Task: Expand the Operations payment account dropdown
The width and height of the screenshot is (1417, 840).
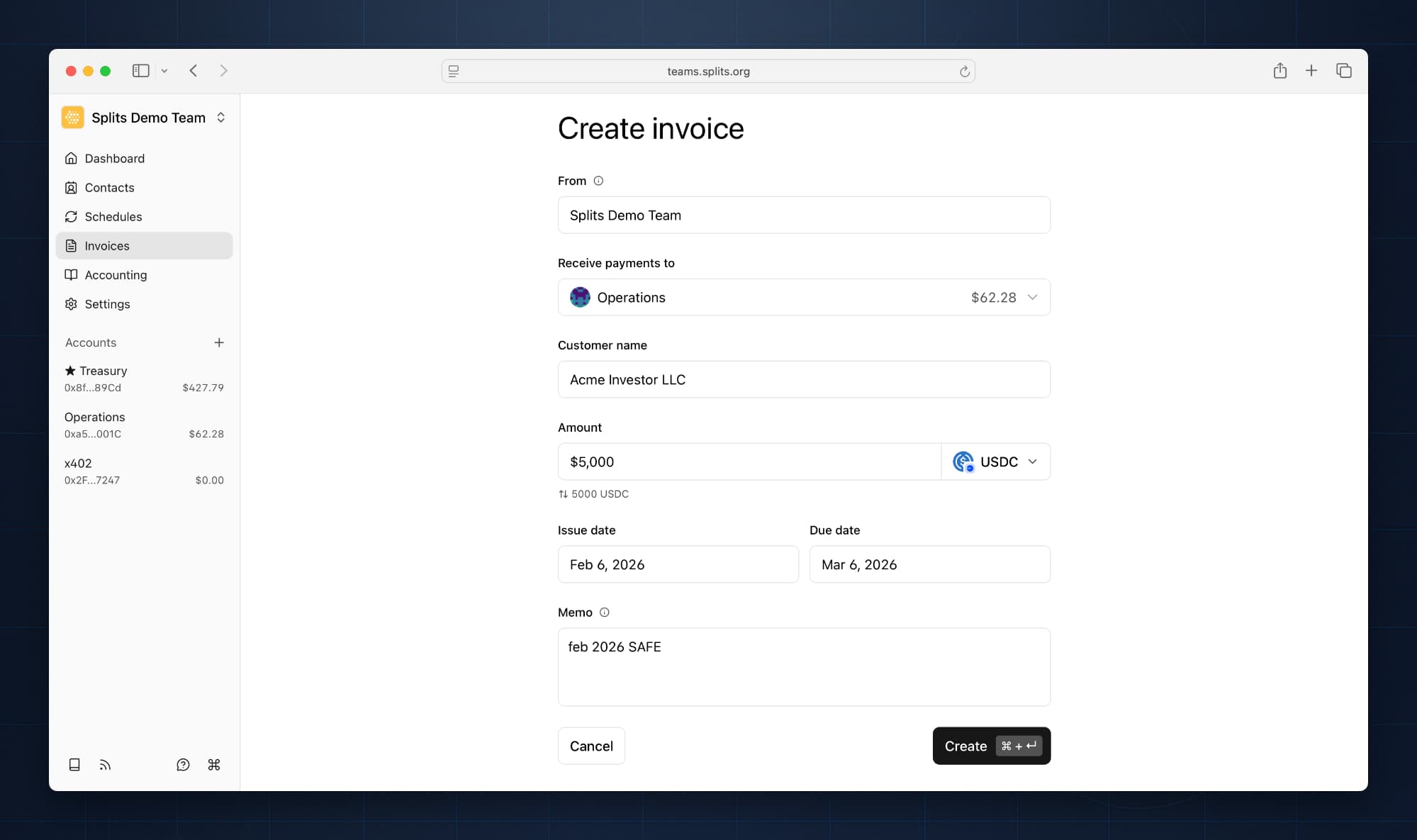Action: 804,298
